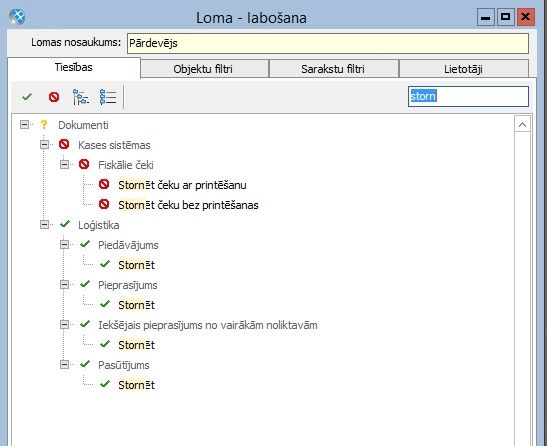Collapse the Piedāvājums node
The height and width of the screenshot is (446, 547).
tap(65, 244)
